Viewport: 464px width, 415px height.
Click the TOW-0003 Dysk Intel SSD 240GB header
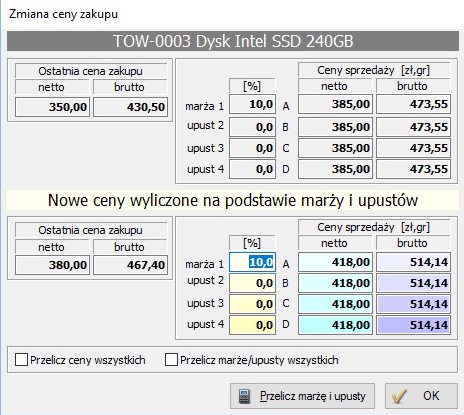233,41
